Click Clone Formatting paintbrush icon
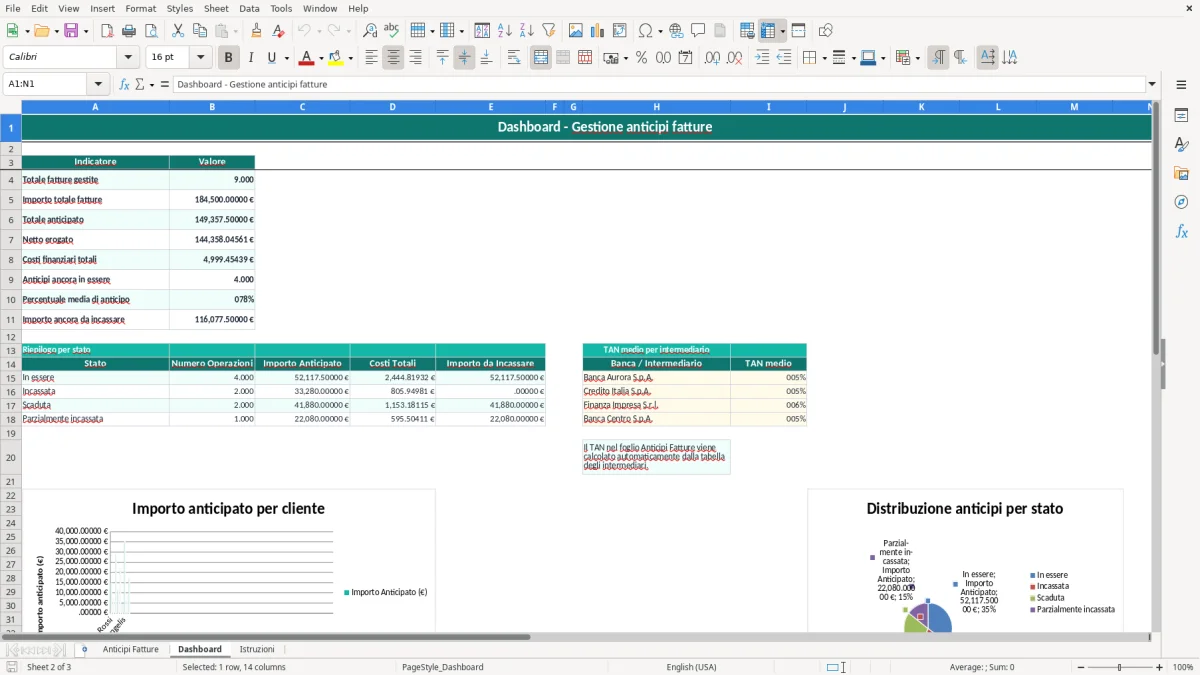This screenshot has width=1200, height=675. pos(257,31)
